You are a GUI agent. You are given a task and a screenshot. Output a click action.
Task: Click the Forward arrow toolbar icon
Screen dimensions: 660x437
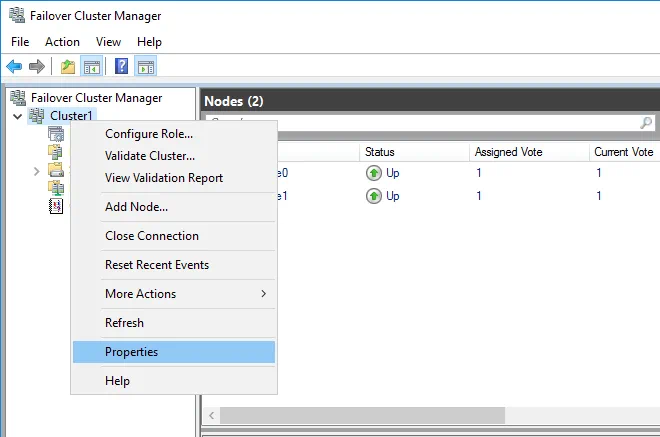pyautogui.click(x=36, y=67)
